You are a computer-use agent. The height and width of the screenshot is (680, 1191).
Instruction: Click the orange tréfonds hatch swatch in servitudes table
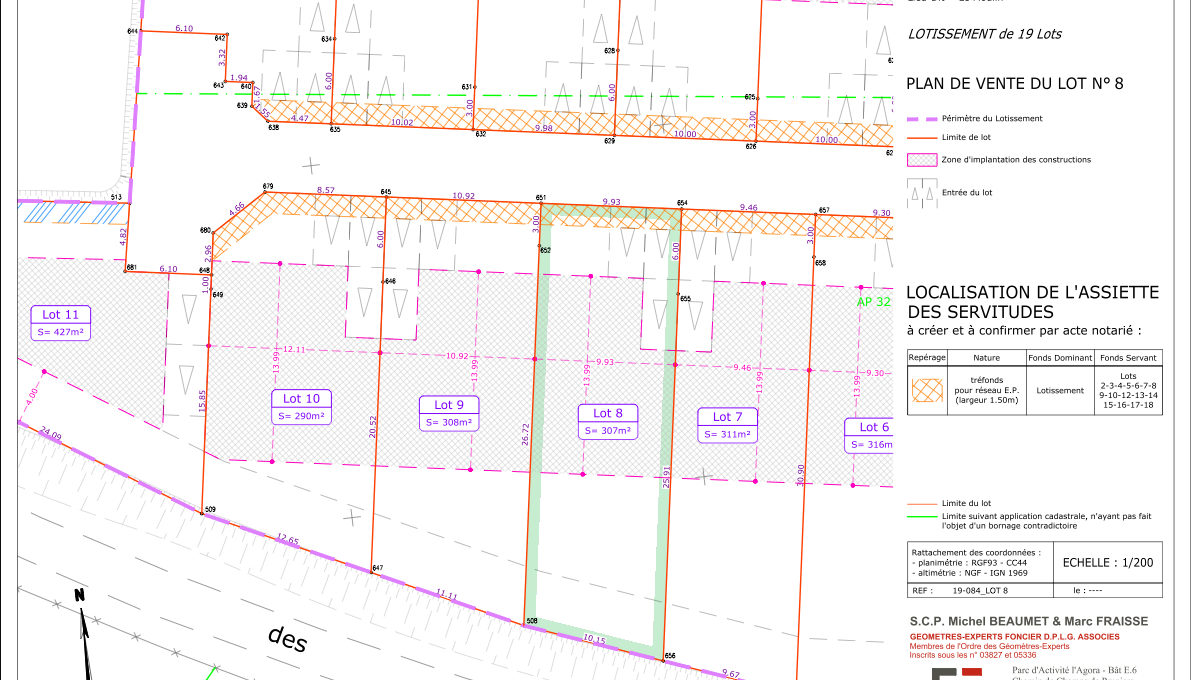[x=927, y=391]
